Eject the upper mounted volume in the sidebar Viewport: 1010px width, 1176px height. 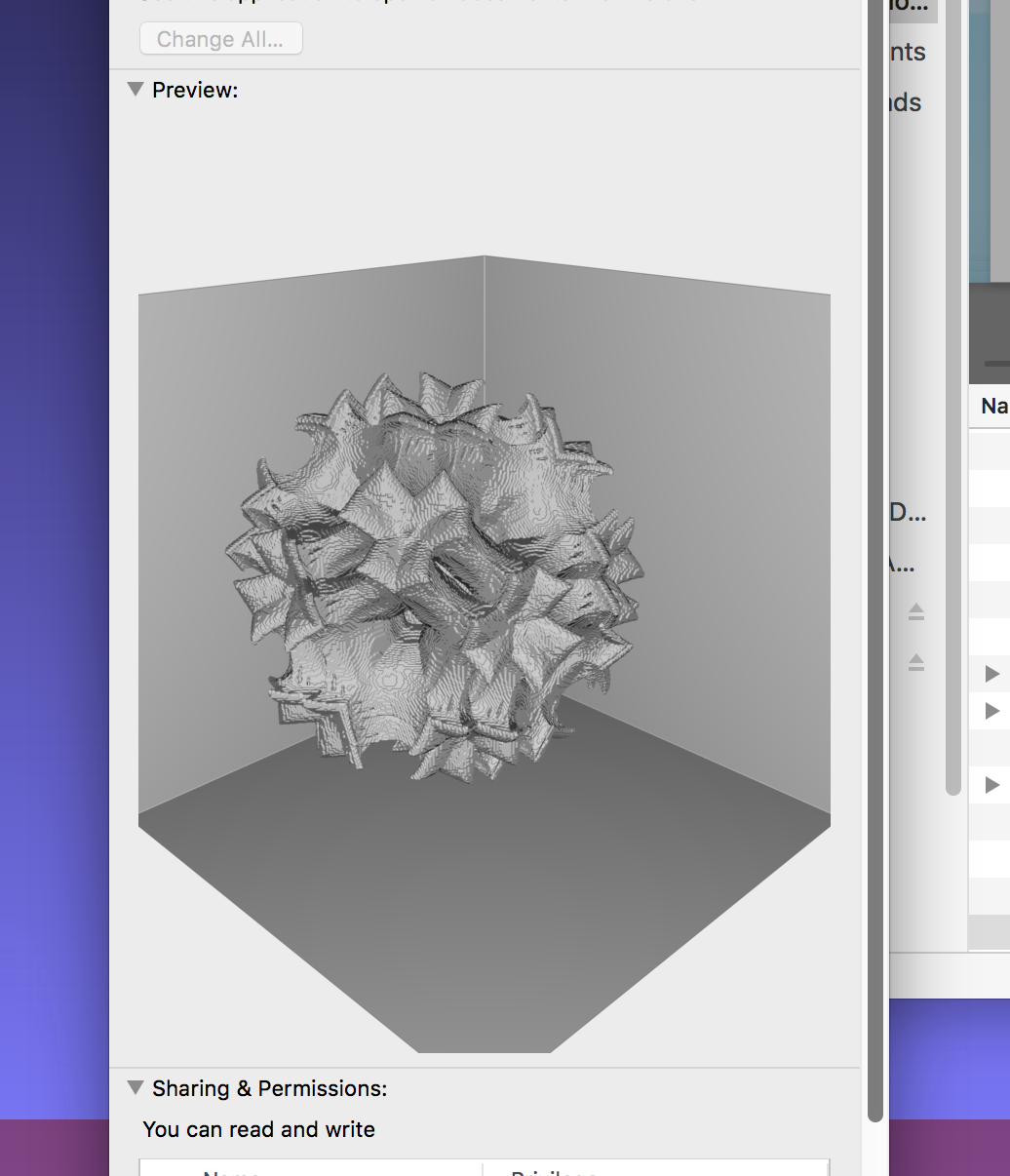pos(914,611)
